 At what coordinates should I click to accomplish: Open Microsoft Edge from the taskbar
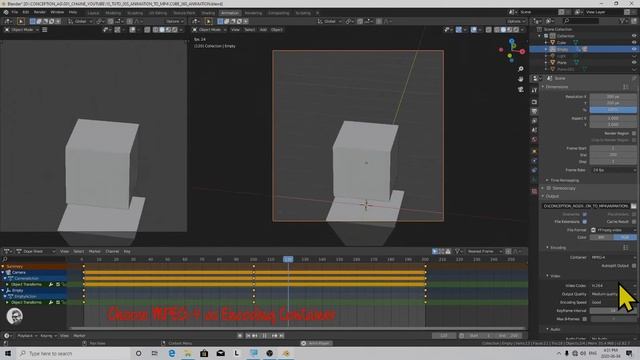[172, 353]
